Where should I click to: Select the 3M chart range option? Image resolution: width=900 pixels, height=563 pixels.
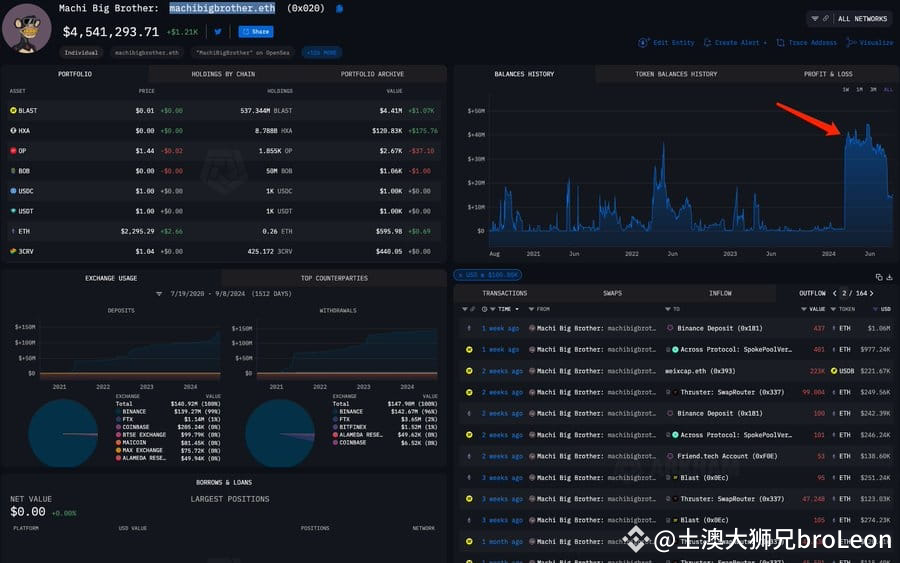coord(872,90)
